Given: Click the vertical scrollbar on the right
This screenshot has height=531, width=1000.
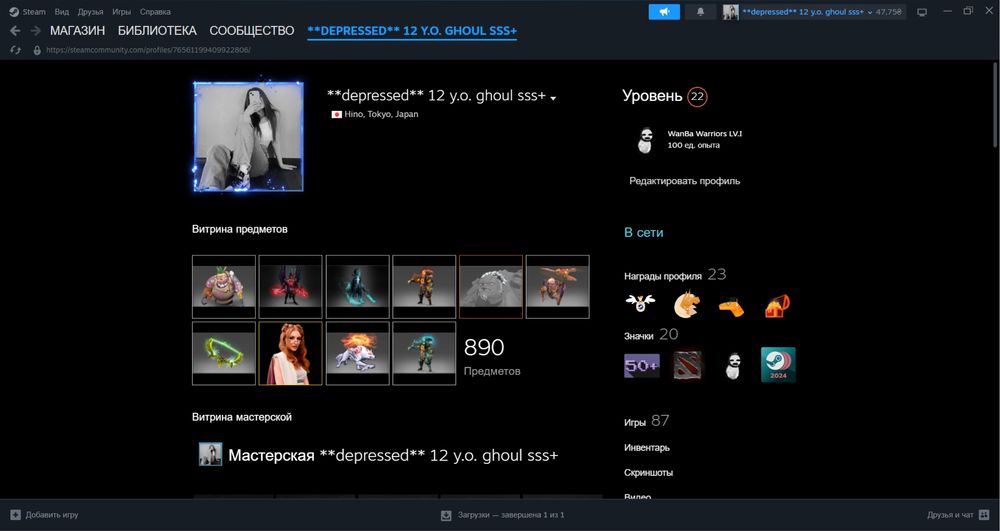Looking at the screenshot, I should point(995,105).
